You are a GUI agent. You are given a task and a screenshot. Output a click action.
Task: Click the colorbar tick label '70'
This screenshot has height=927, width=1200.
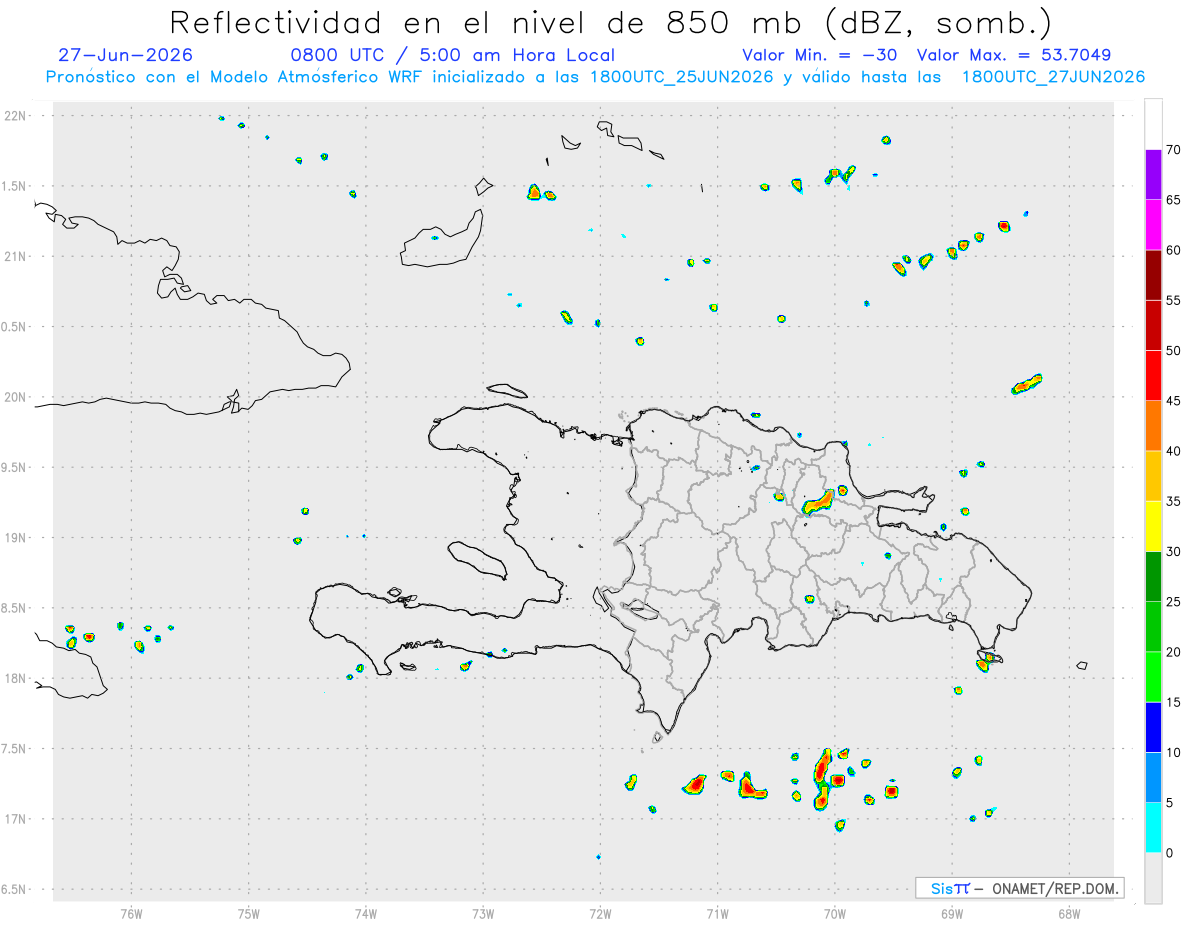pyautogui.click(x=1173, y=150)
